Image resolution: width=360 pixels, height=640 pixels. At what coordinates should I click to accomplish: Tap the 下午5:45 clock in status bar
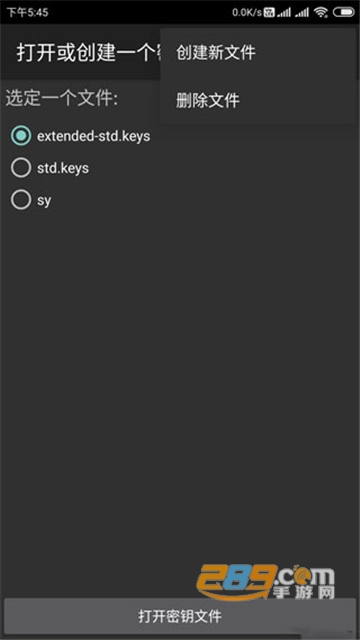pyautogui.click(x=27, y=13)
